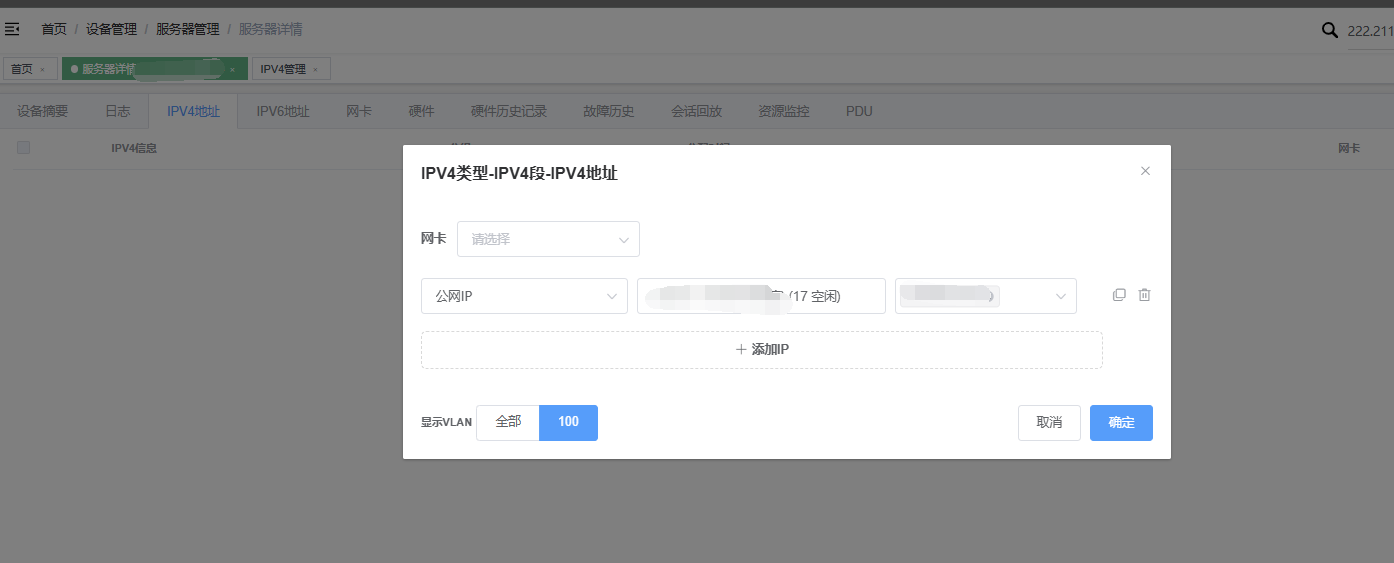
Task: Delete the IP row with trash icon
Action: tap(1145, 295)
